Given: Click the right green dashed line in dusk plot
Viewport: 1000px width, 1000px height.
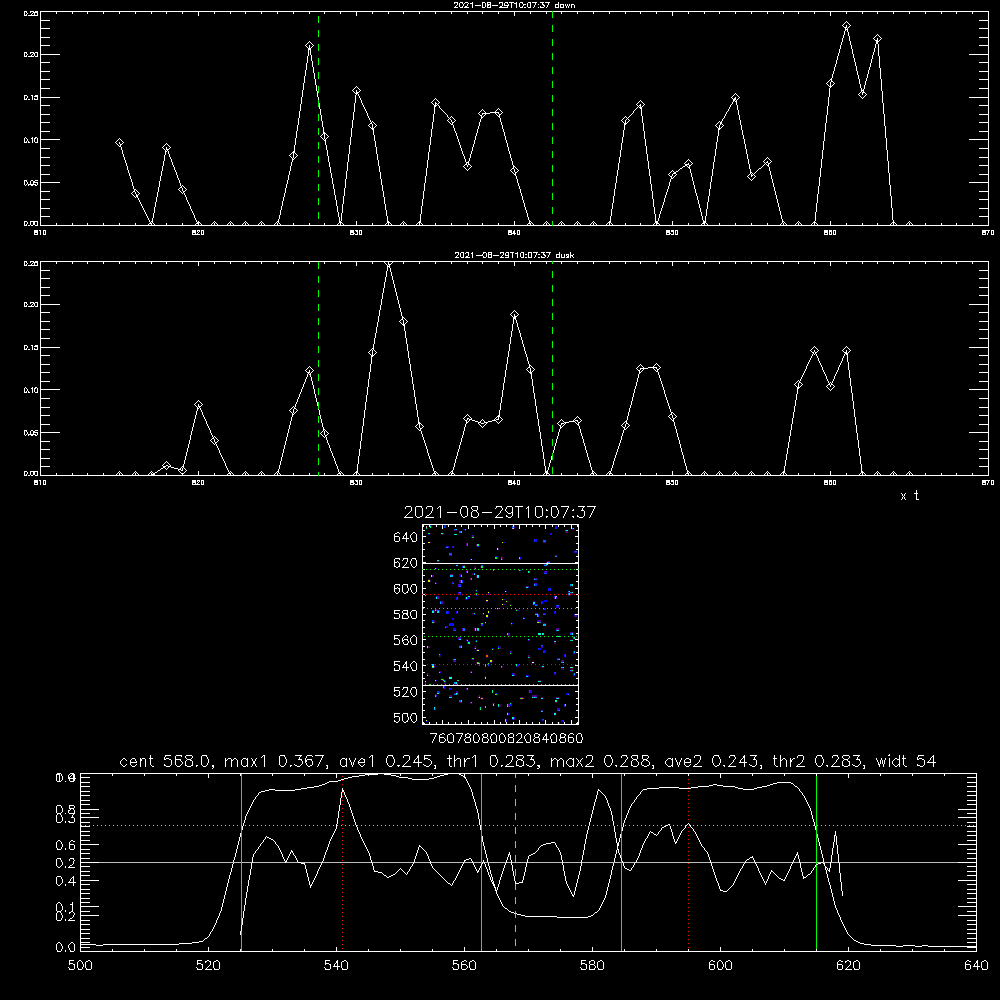Looking at the screenshot, I should coord(552,368).
